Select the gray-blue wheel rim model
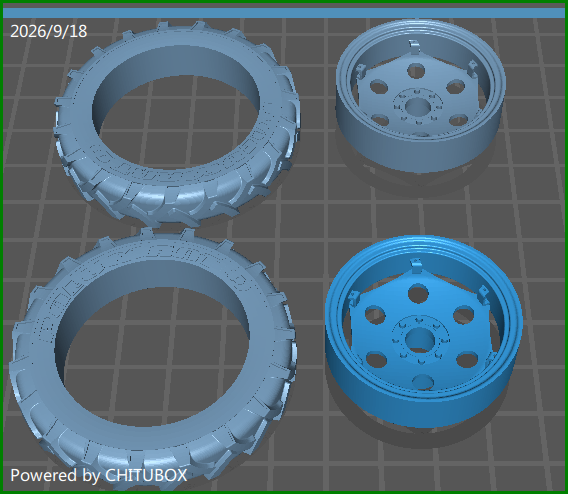The width and height of the screenshot is (568, 494). point(421,96)
